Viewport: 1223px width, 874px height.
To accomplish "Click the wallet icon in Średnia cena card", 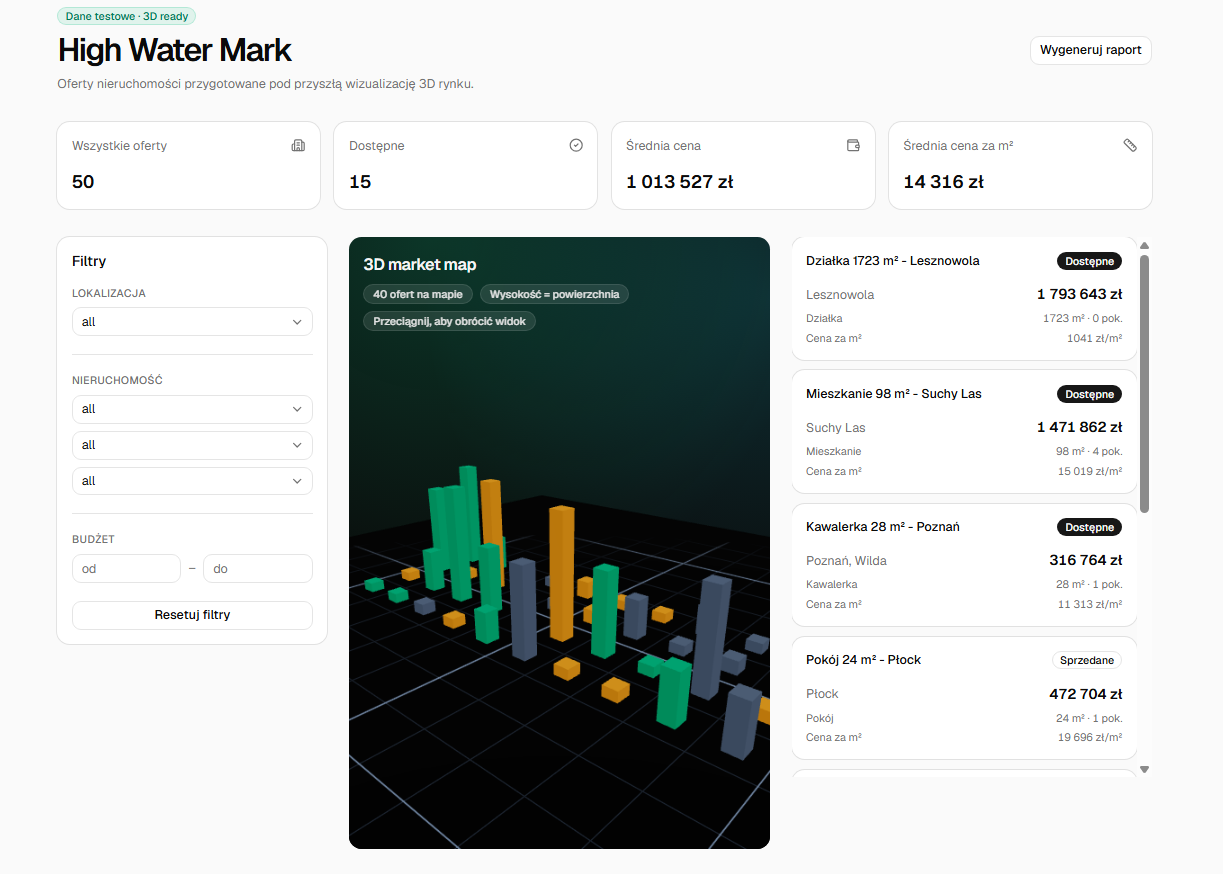I will 853,145.
